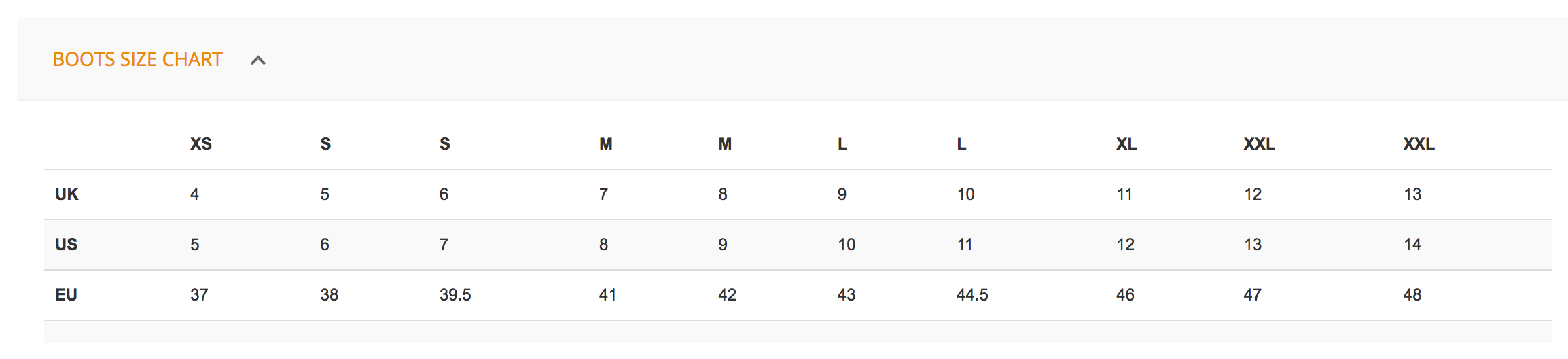Click EU size 48 cell
The width and height of the screenshot is (1568, 359).
click(1412, 295)
